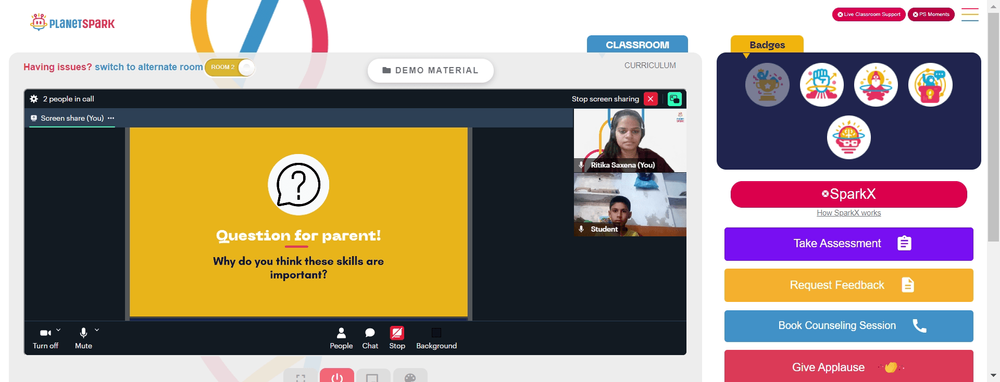The image size is (1000, 382).
Task: Click switch to alternate room link
Action: 149,67
